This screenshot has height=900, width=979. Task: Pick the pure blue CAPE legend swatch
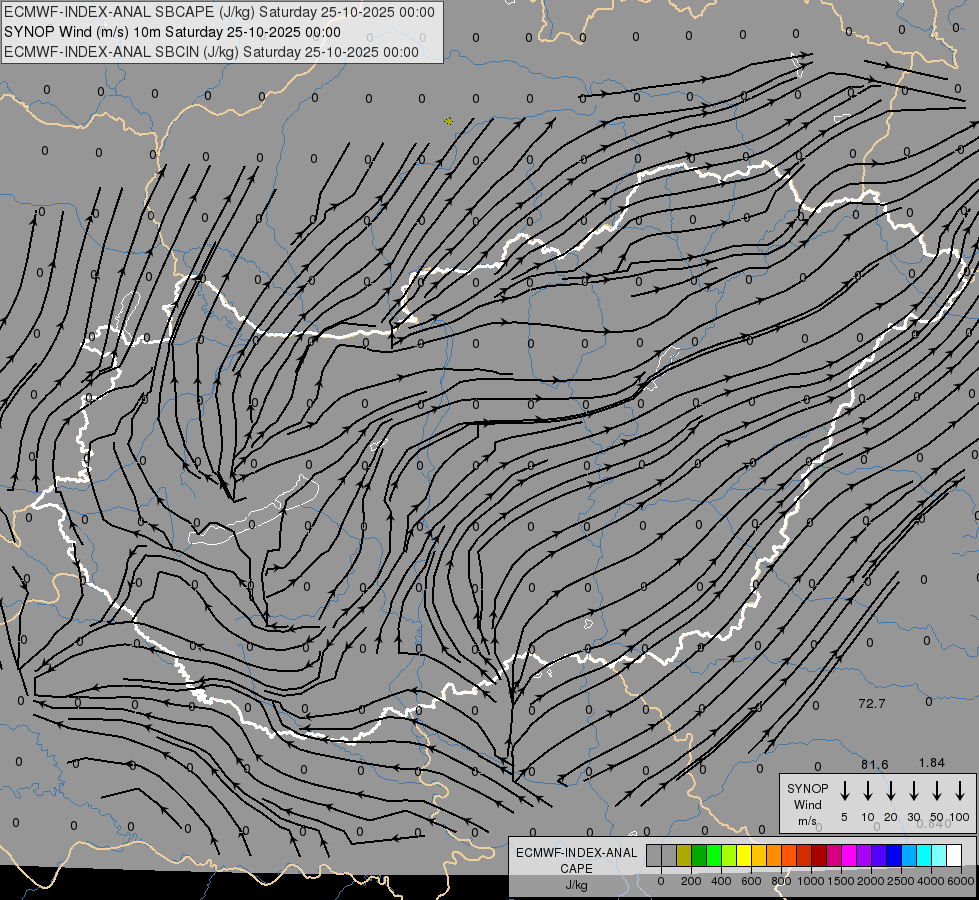[x=894, y=855]
